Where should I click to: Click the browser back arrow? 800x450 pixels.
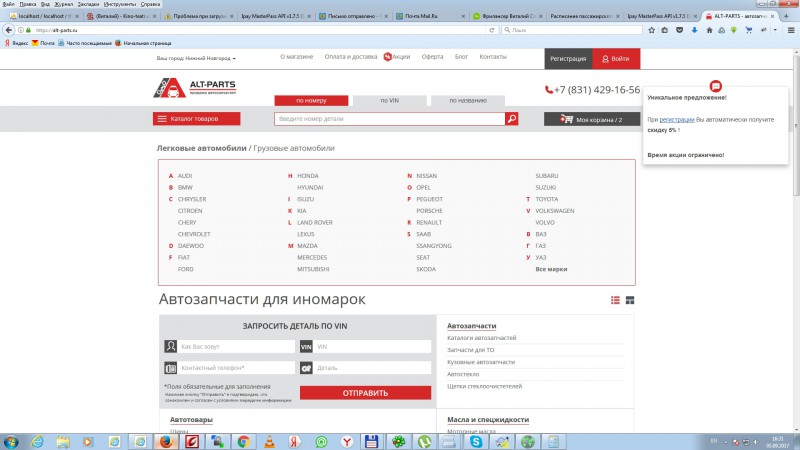coord(9,30)
